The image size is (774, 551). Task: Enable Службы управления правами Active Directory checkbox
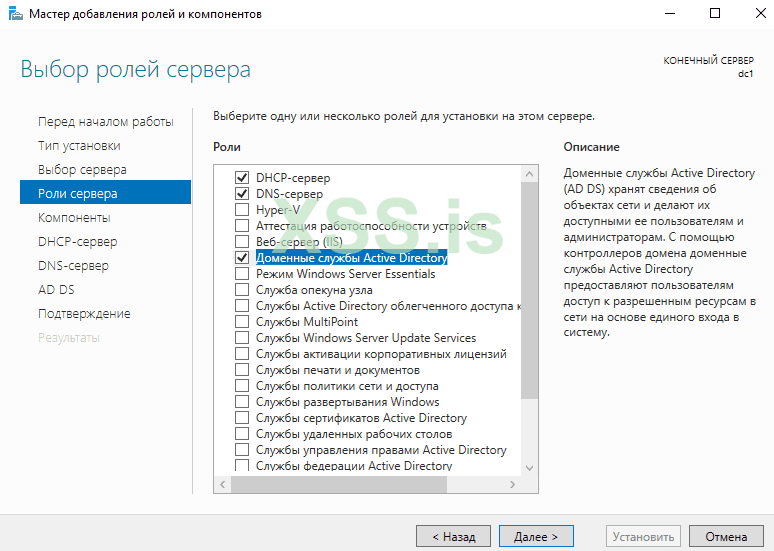pyautogui.click(x=242, y=450)
